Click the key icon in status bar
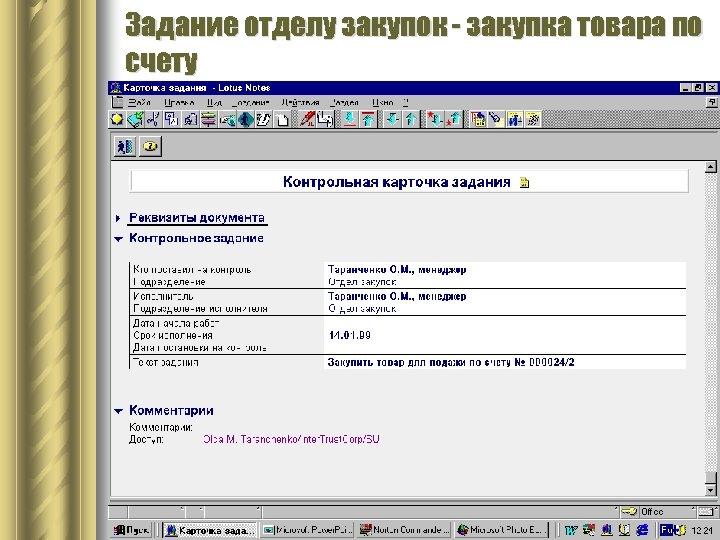Viewport: 720px width, 540px height. tap(628, 512)
